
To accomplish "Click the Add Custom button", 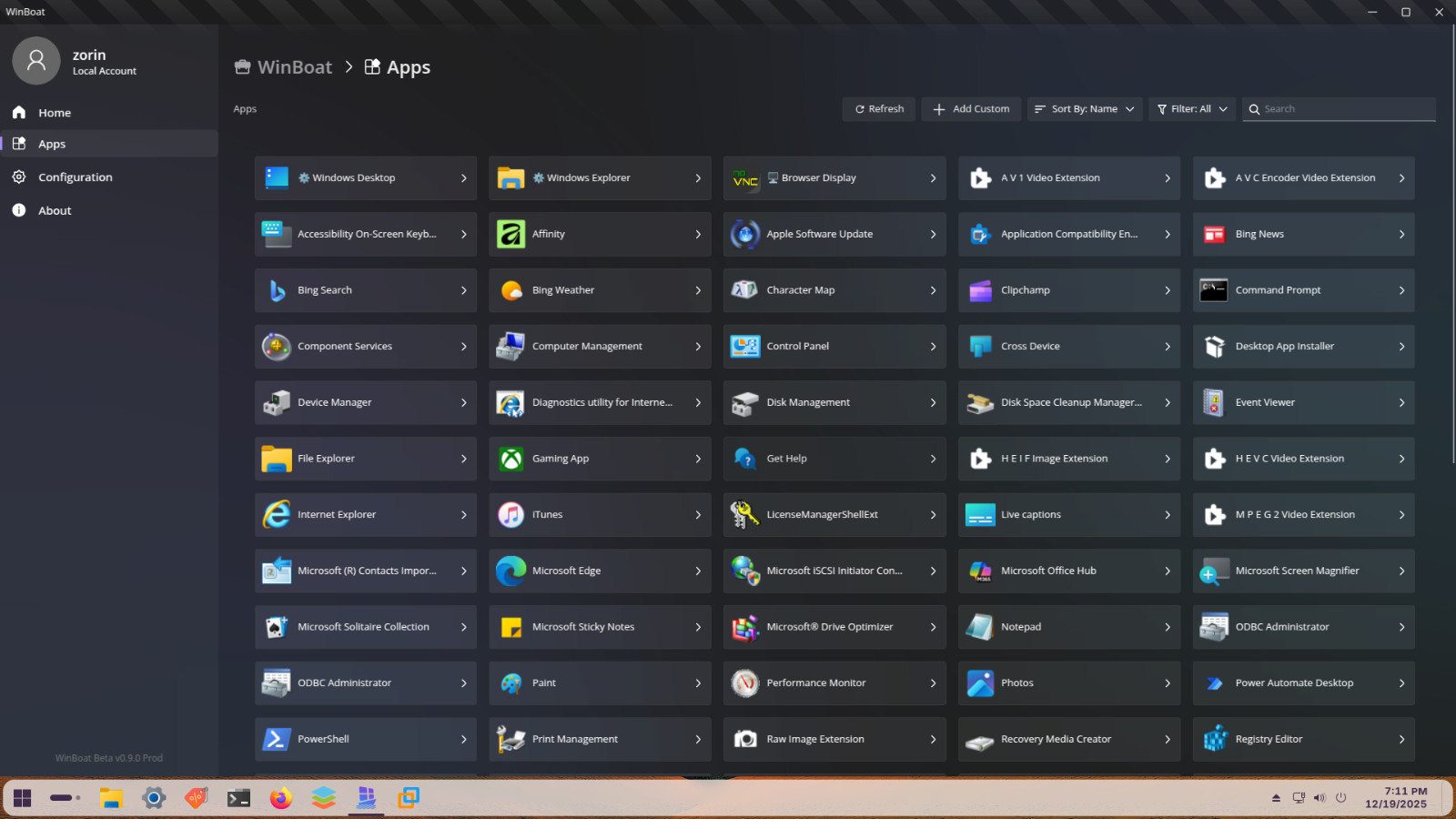I will point(971,109).
